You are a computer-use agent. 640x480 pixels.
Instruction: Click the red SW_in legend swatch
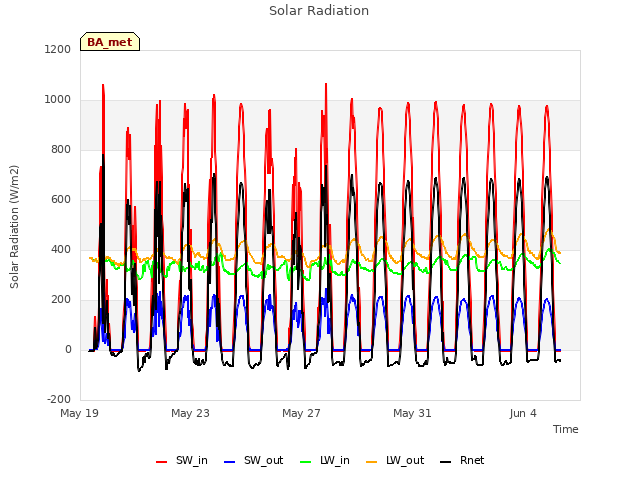[162, 462]
